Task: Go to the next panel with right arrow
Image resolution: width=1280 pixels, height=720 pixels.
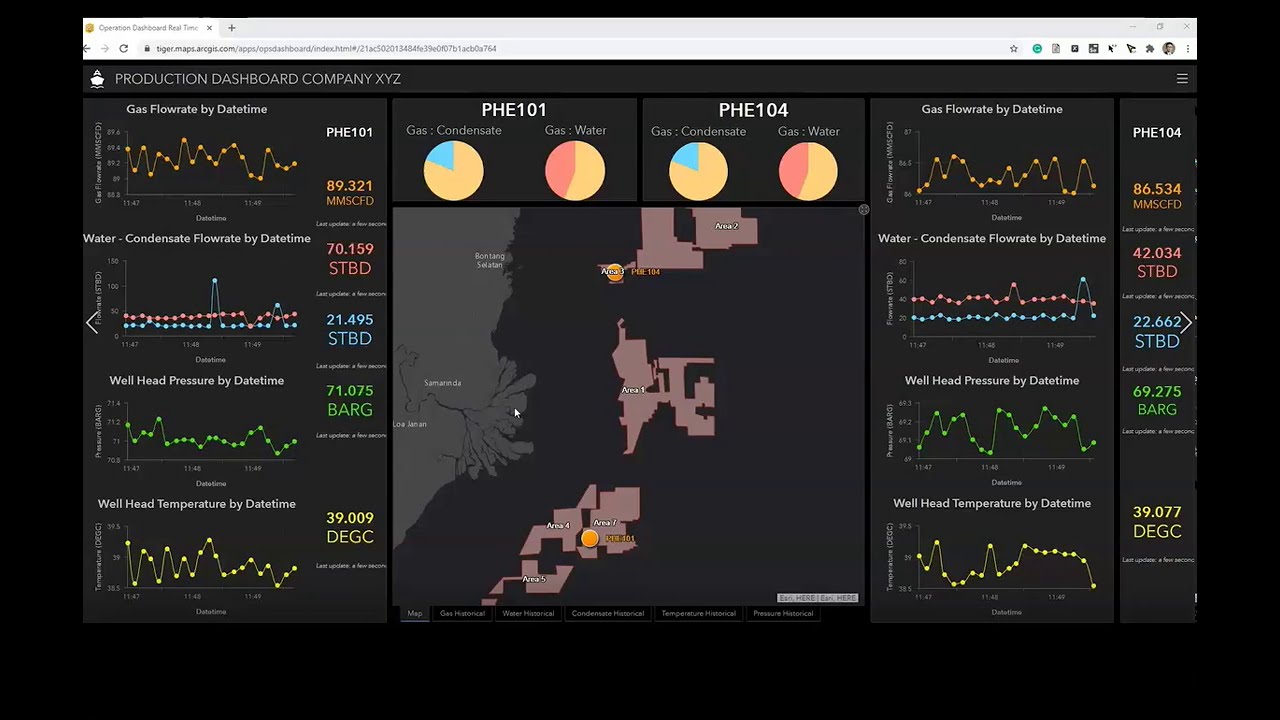Action: coord(1186,322)
